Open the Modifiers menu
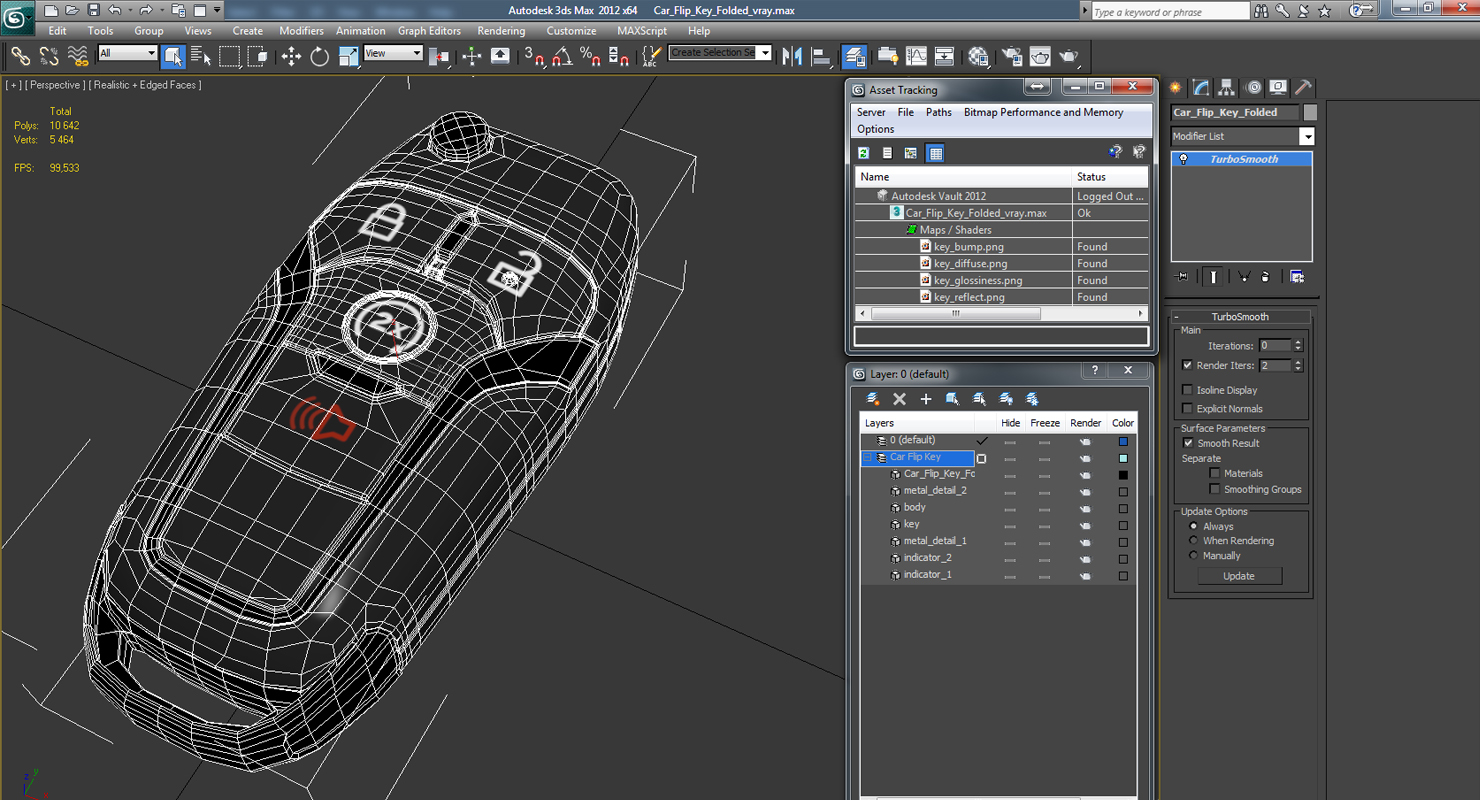Viewport: 1480px width, 800px height. click(x=301, y=31)
